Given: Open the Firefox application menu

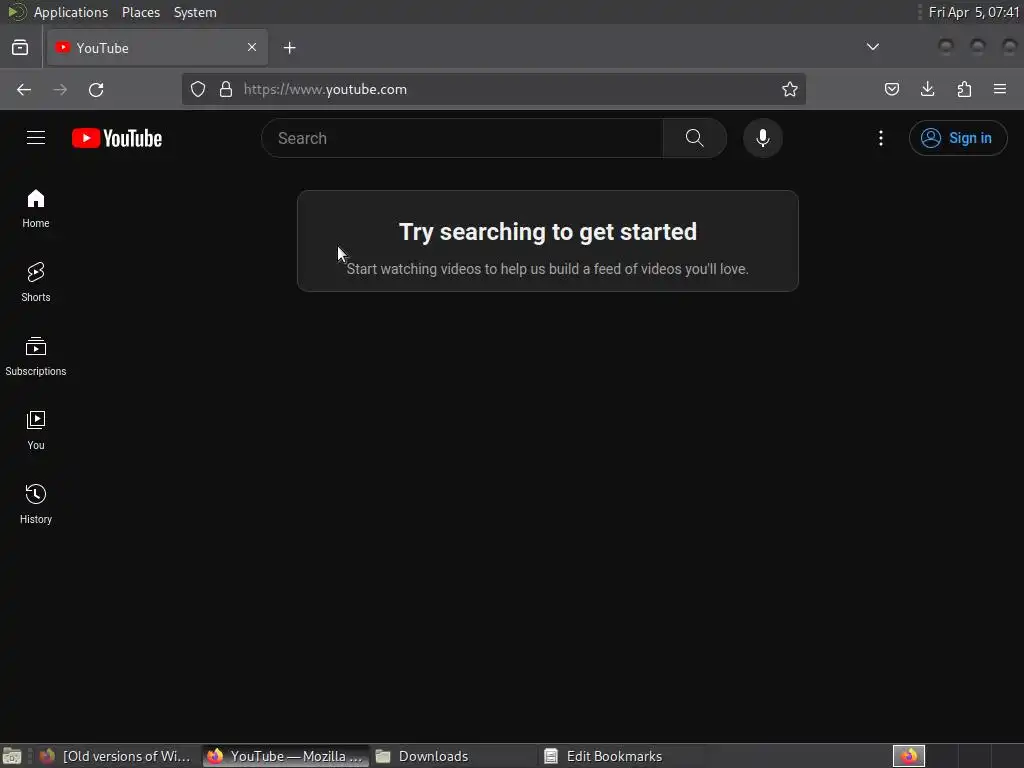Looking at the screenshot, I should coord(1000,89).
